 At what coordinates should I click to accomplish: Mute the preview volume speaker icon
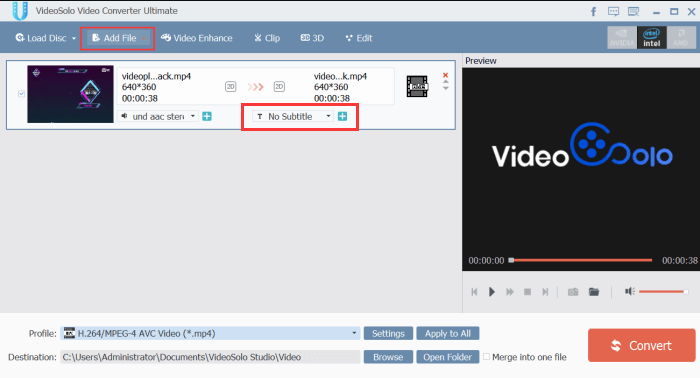pyautogui.click(x=629, y=291)
